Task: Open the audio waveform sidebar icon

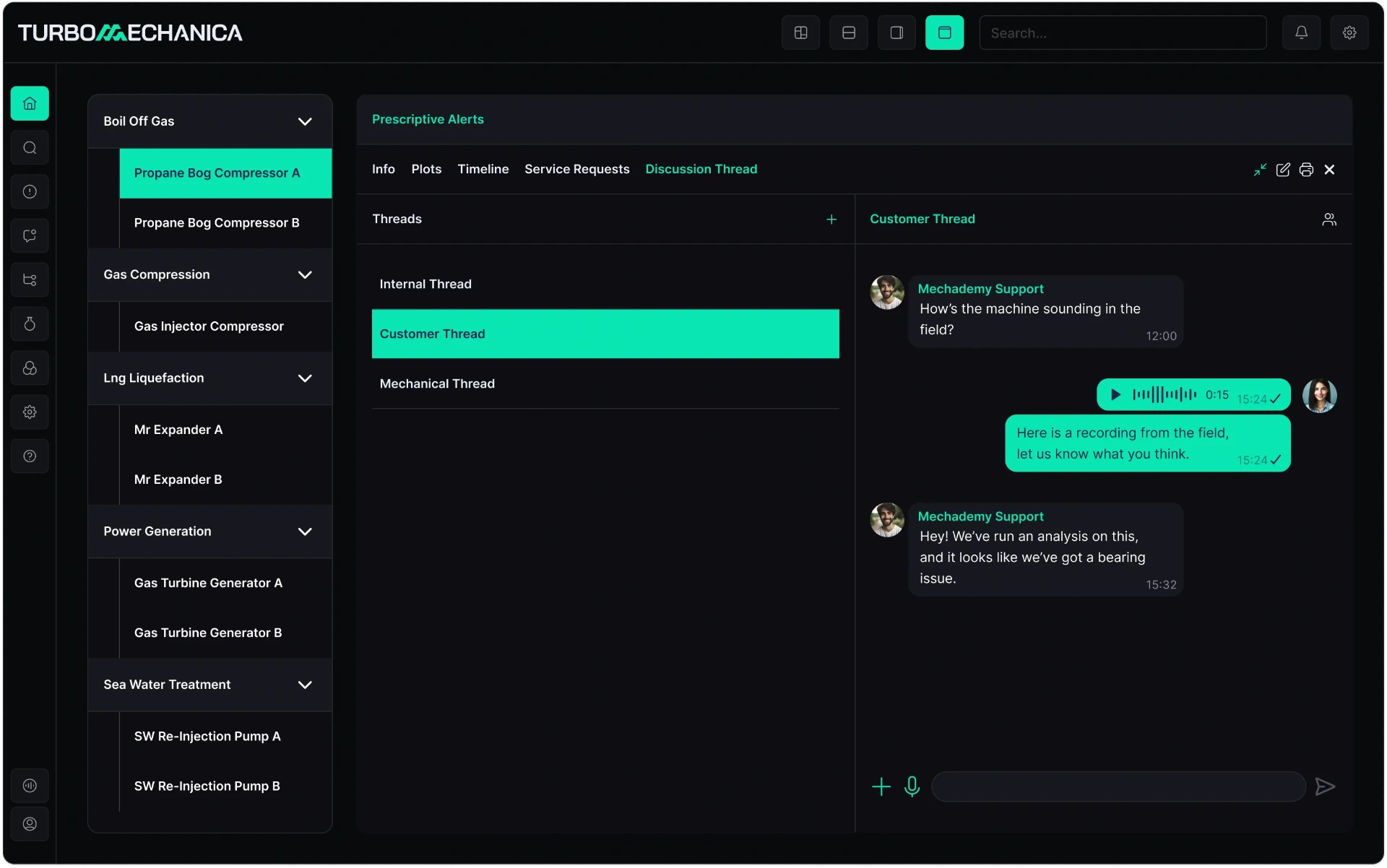Action: click(x=30, y=786)
